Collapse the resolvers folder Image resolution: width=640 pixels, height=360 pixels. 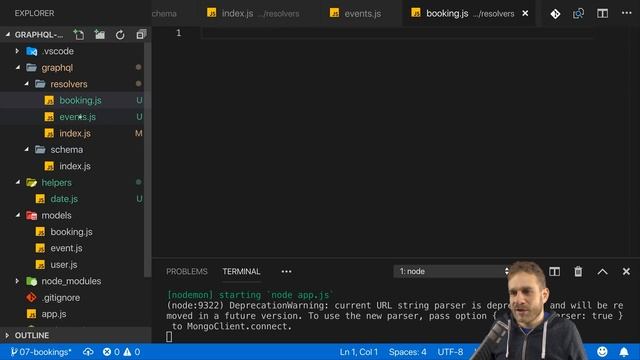click(x=27, y=84)
